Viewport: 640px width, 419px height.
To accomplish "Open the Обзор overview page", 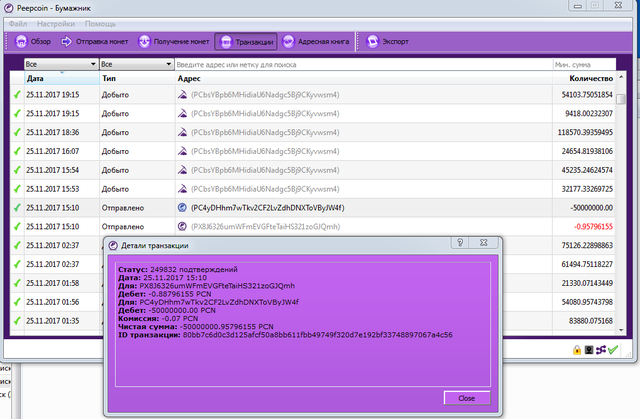I will [x=33, y=42].
